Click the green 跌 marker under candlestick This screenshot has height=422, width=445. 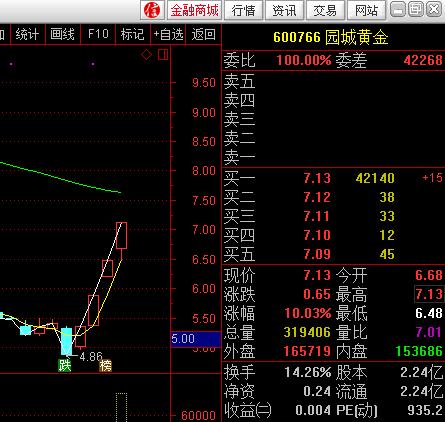click(x=65, y=365)
